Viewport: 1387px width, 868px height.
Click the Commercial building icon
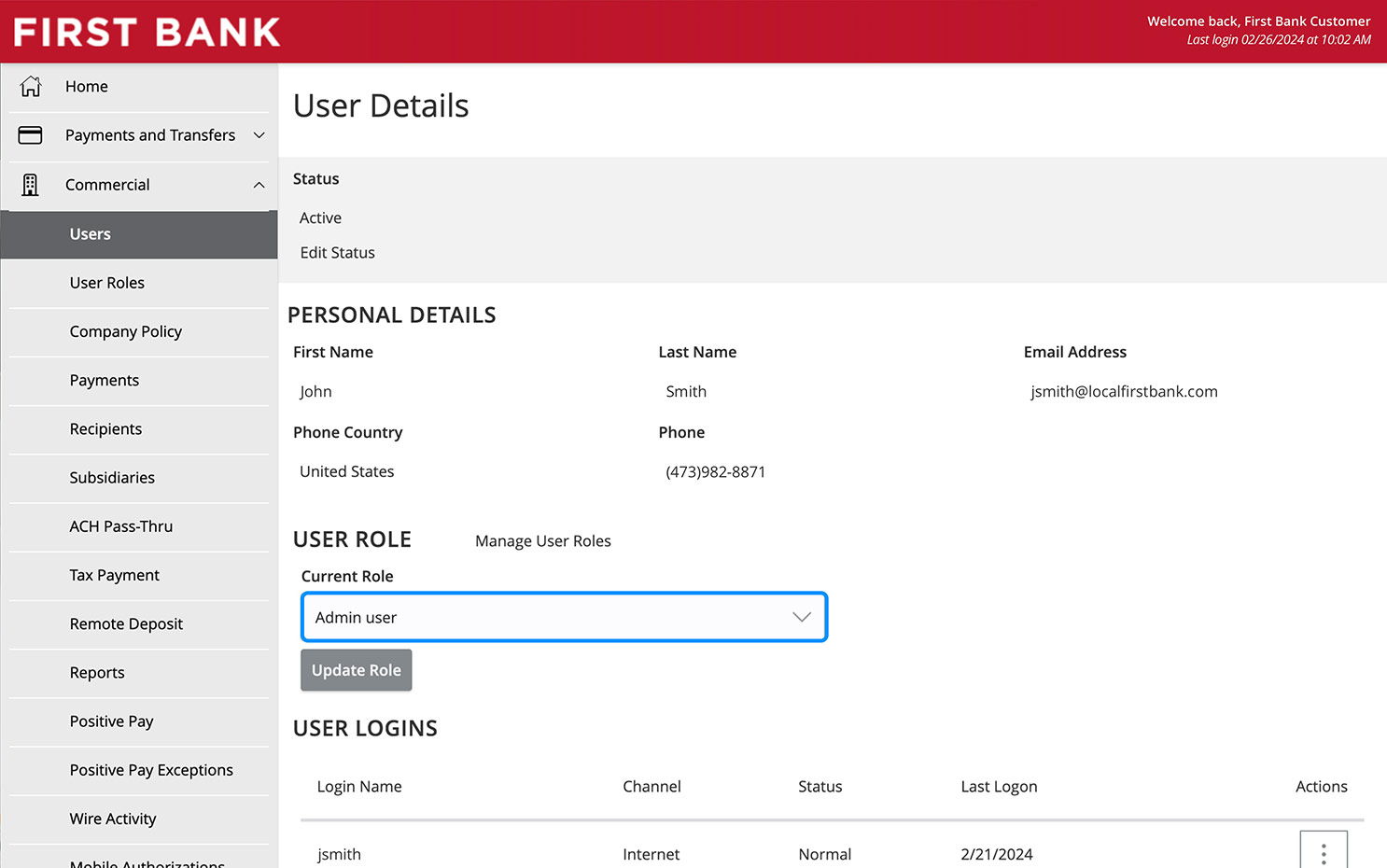30,185
